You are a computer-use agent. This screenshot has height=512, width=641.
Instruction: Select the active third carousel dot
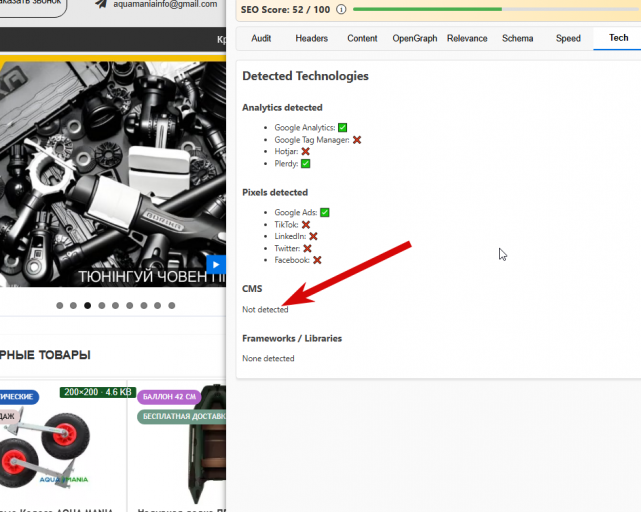point(87,305)
